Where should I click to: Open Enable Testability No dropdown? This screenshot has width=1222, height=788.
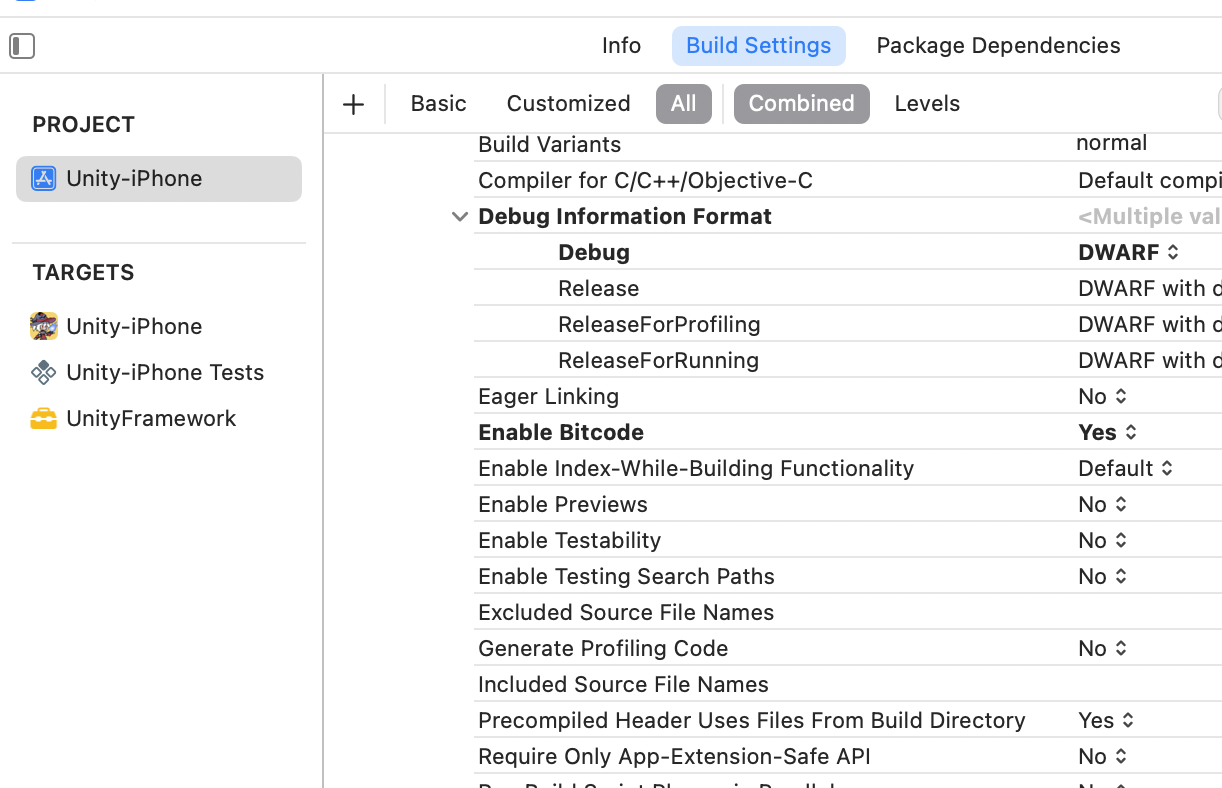pyautogui.click(x=1103, y=540)
